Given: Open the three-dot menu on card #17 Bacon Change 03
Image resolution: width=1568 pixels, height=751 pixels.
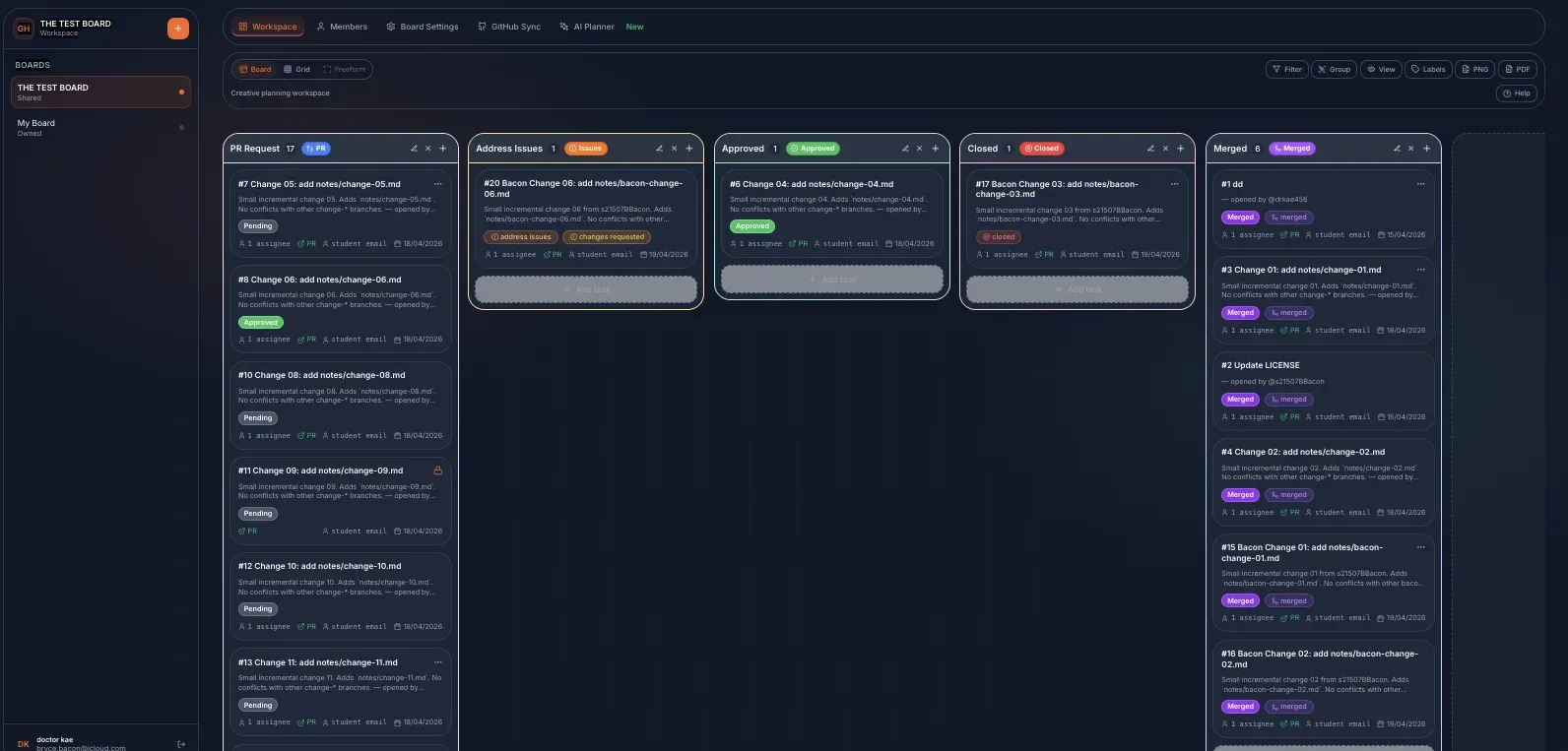Looking at the screenshot, I should (x=1175, y=184).
